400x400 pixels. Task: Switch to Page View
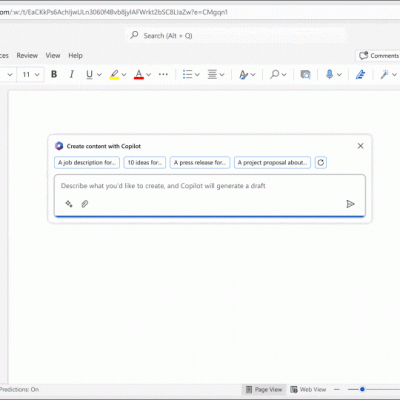click(264, 389)
